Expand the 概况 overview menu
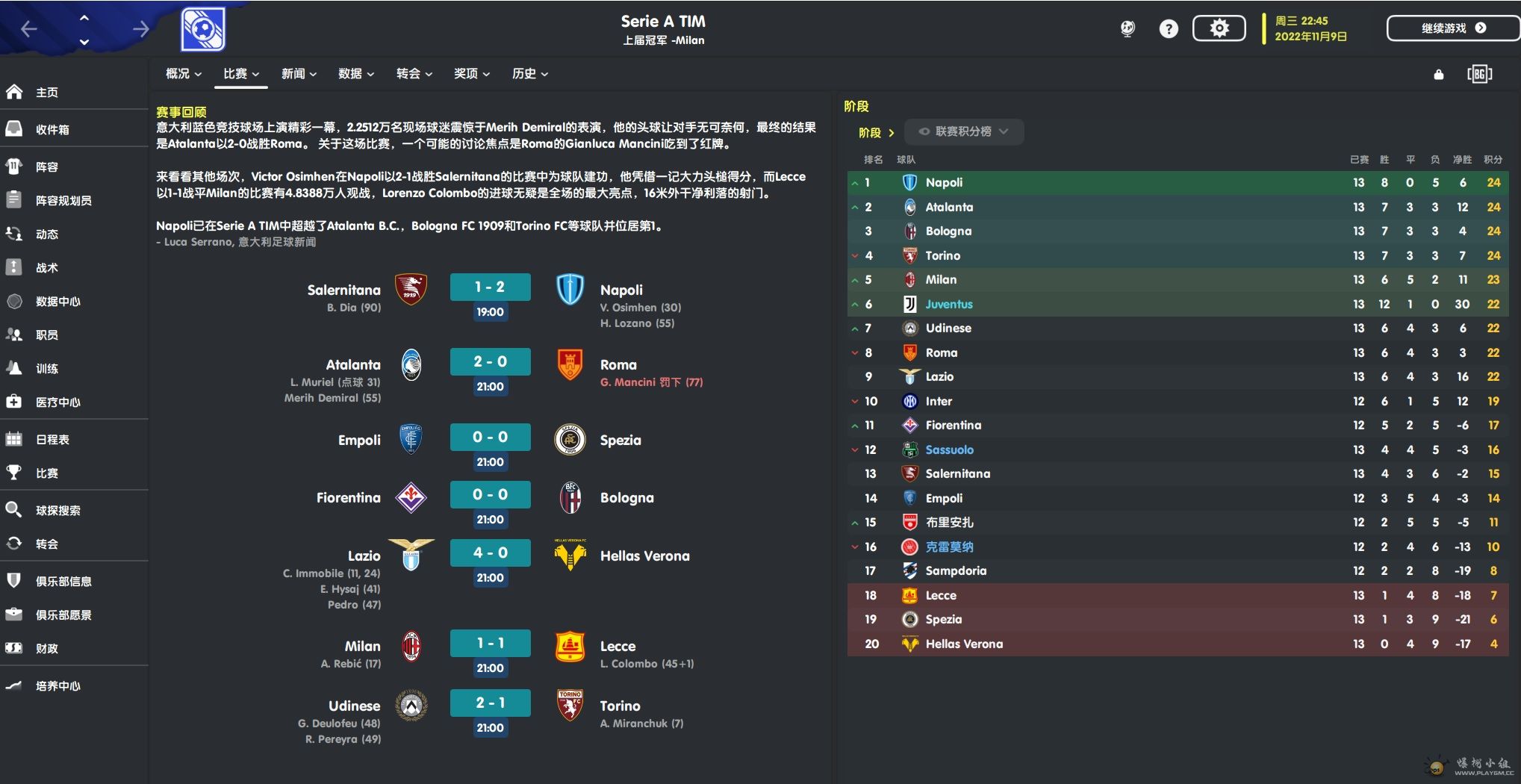Screen dimensions: 1521x784 [x=184, y=73]
